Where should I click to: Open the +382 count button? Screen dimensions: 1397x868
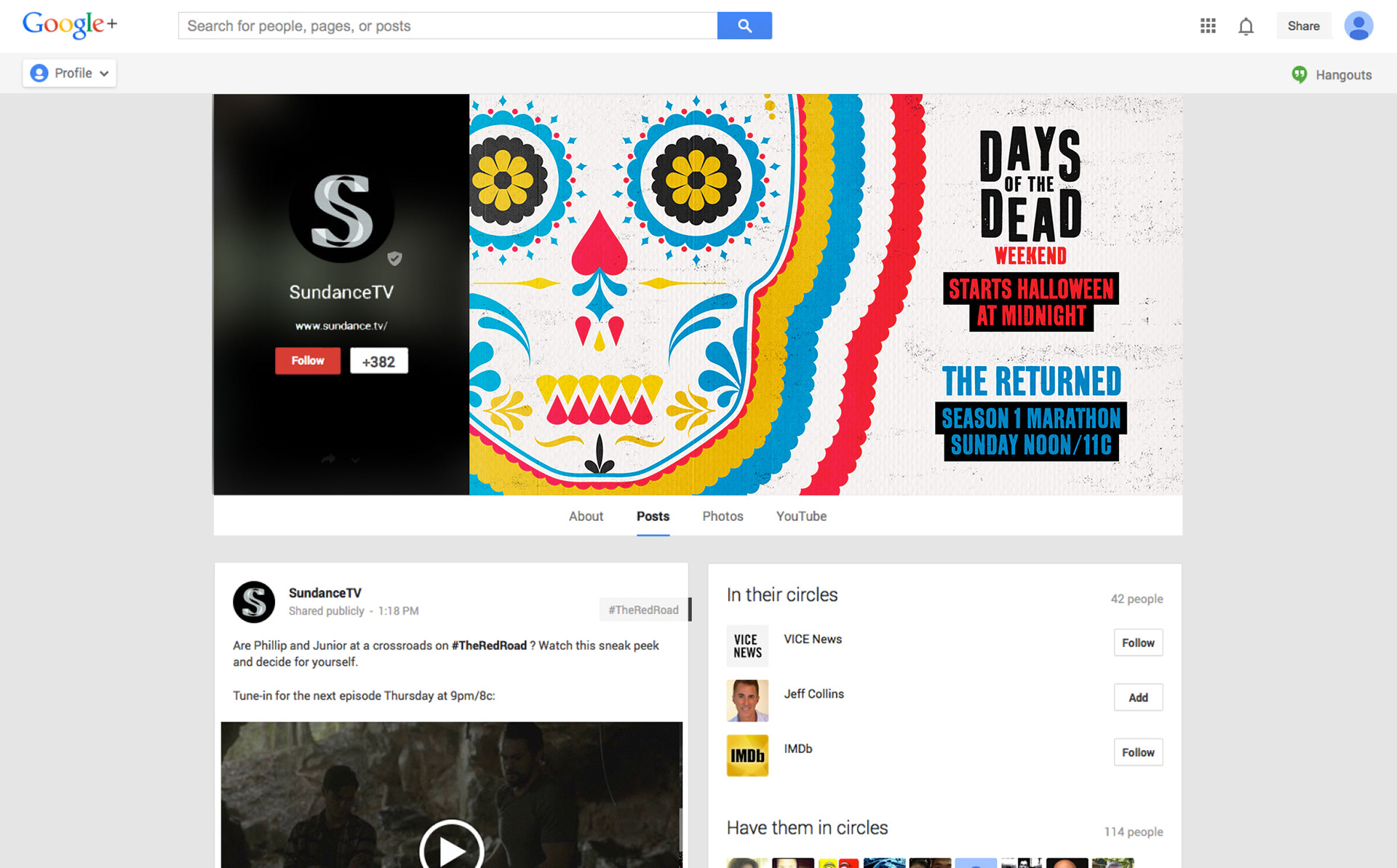(x=378, y=362)
